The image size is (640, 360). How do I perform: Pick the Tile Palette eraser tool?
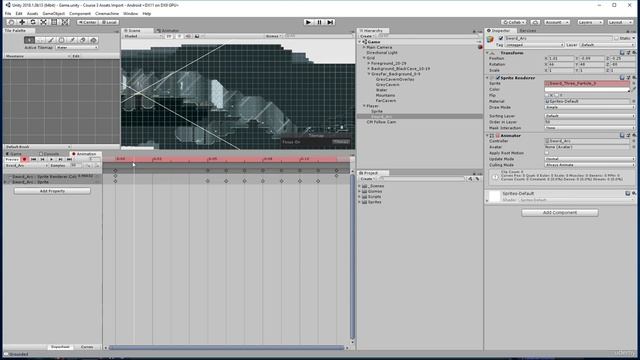coord(82,40)
